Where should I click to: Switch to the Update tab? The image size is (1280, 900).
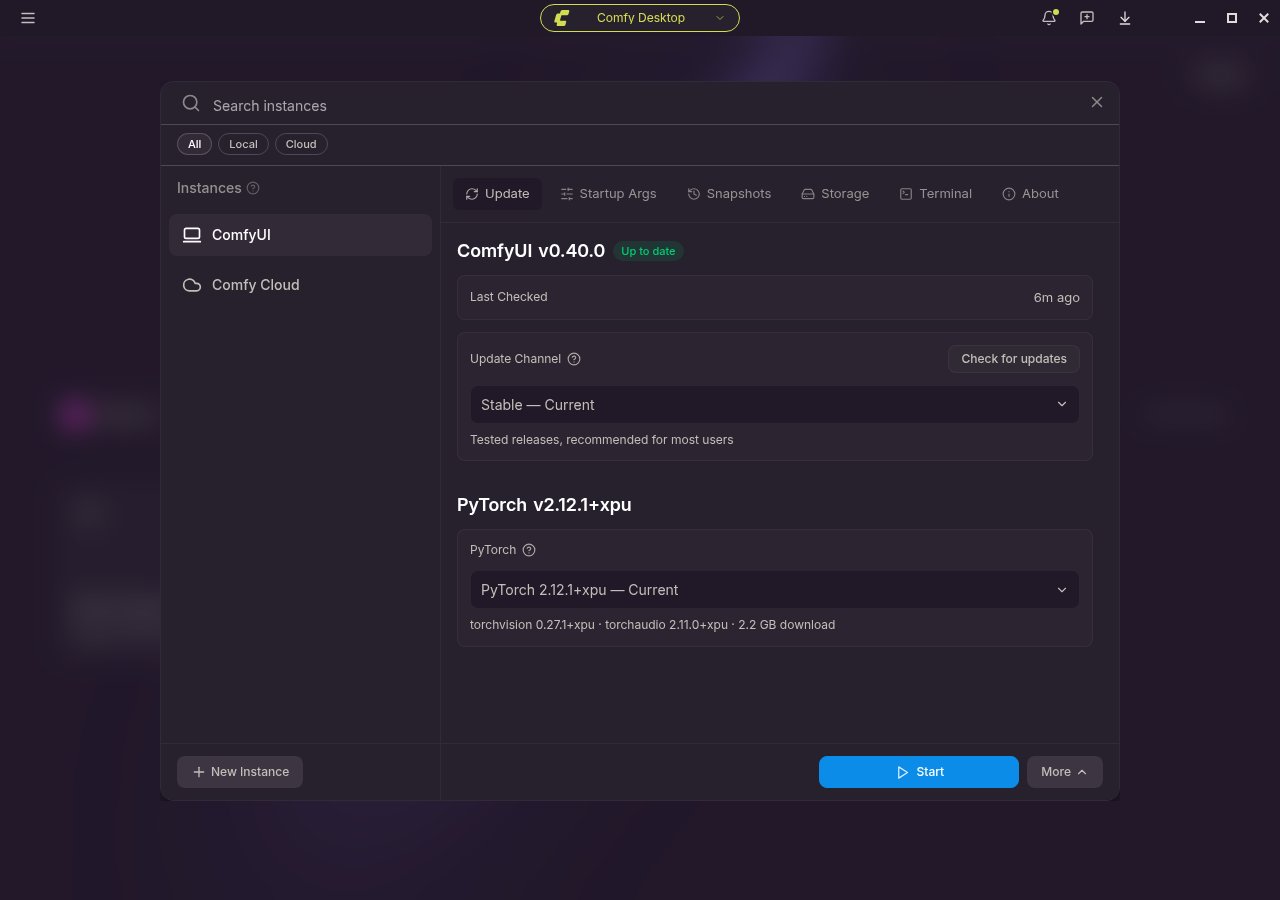tap(497, 194)
